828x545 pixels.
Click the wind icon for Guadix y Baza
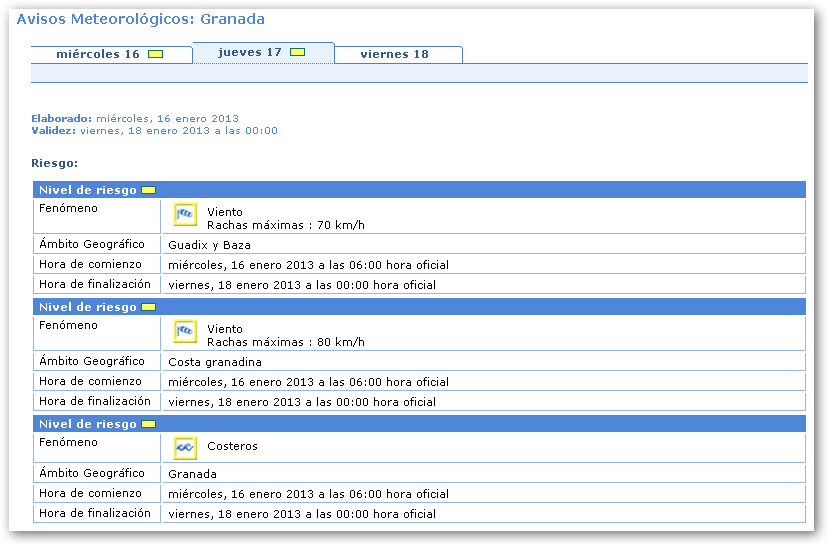tap(185, 214)
